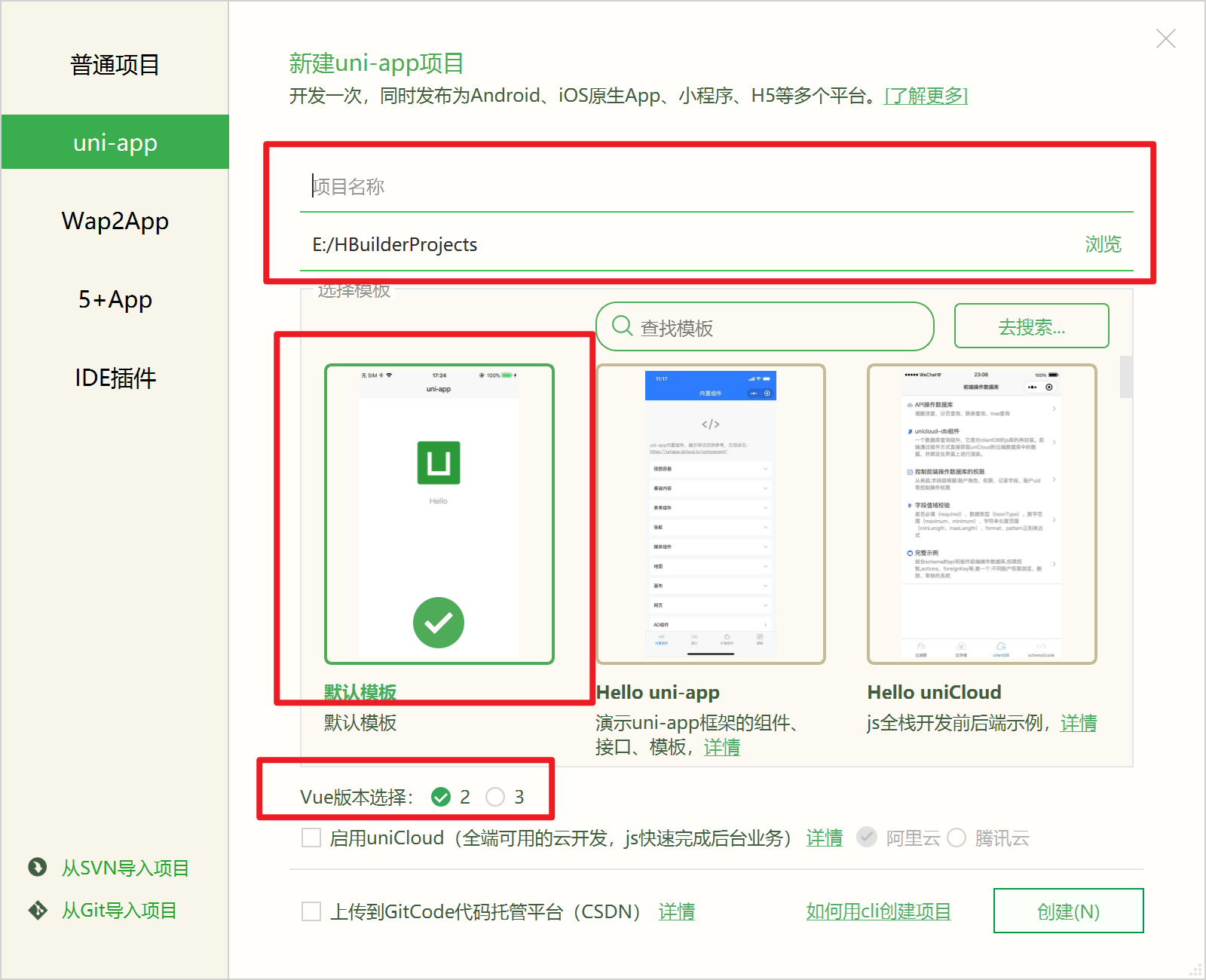This screenshot has height=980, width=1206.
Task: Select the 腾讯云 radio option
Action: pyautogui.click(x=957, y=838)
